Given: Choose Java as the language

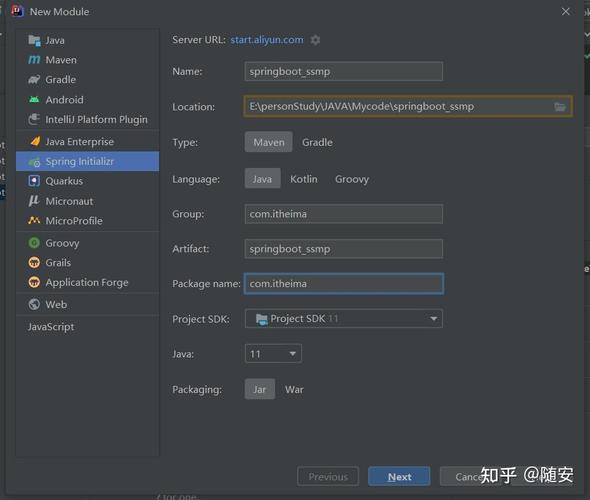Looking at the screenshot, I should [x=262, y=179].
